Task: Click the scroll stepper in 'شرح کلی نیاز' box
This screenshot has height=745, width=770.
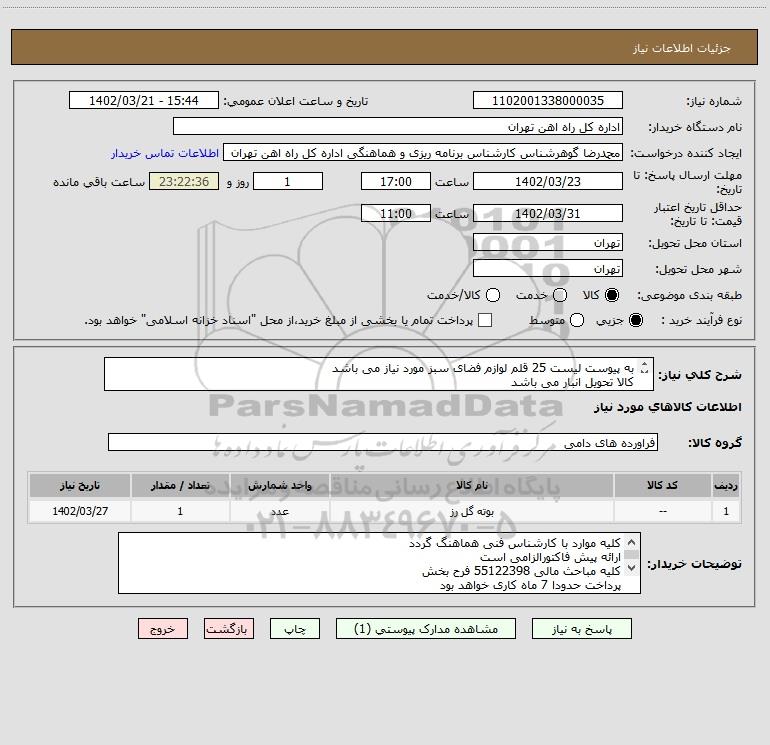Action: [x=645, y=367]
